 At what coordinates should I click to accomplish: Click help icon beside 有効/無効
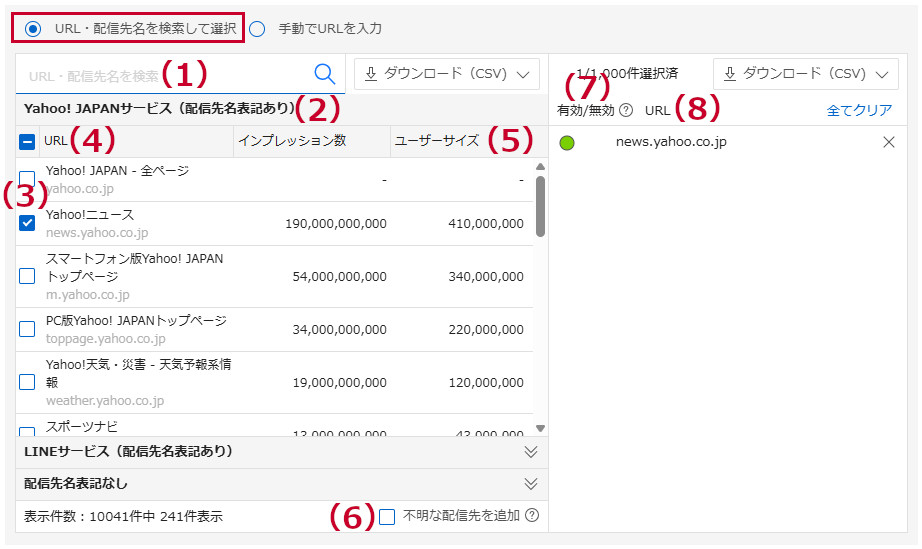626,110
